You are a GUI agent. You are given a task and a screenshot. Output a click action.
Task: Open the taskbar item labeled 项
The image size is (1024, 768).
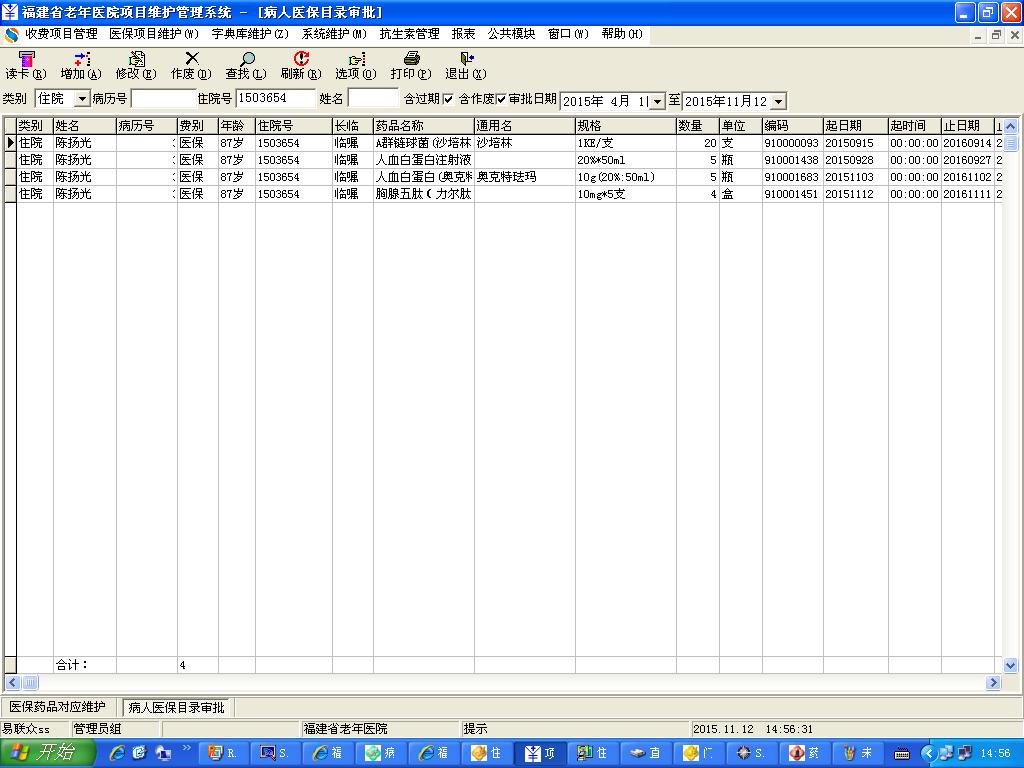pyautogui.click(x=541, y=754)
